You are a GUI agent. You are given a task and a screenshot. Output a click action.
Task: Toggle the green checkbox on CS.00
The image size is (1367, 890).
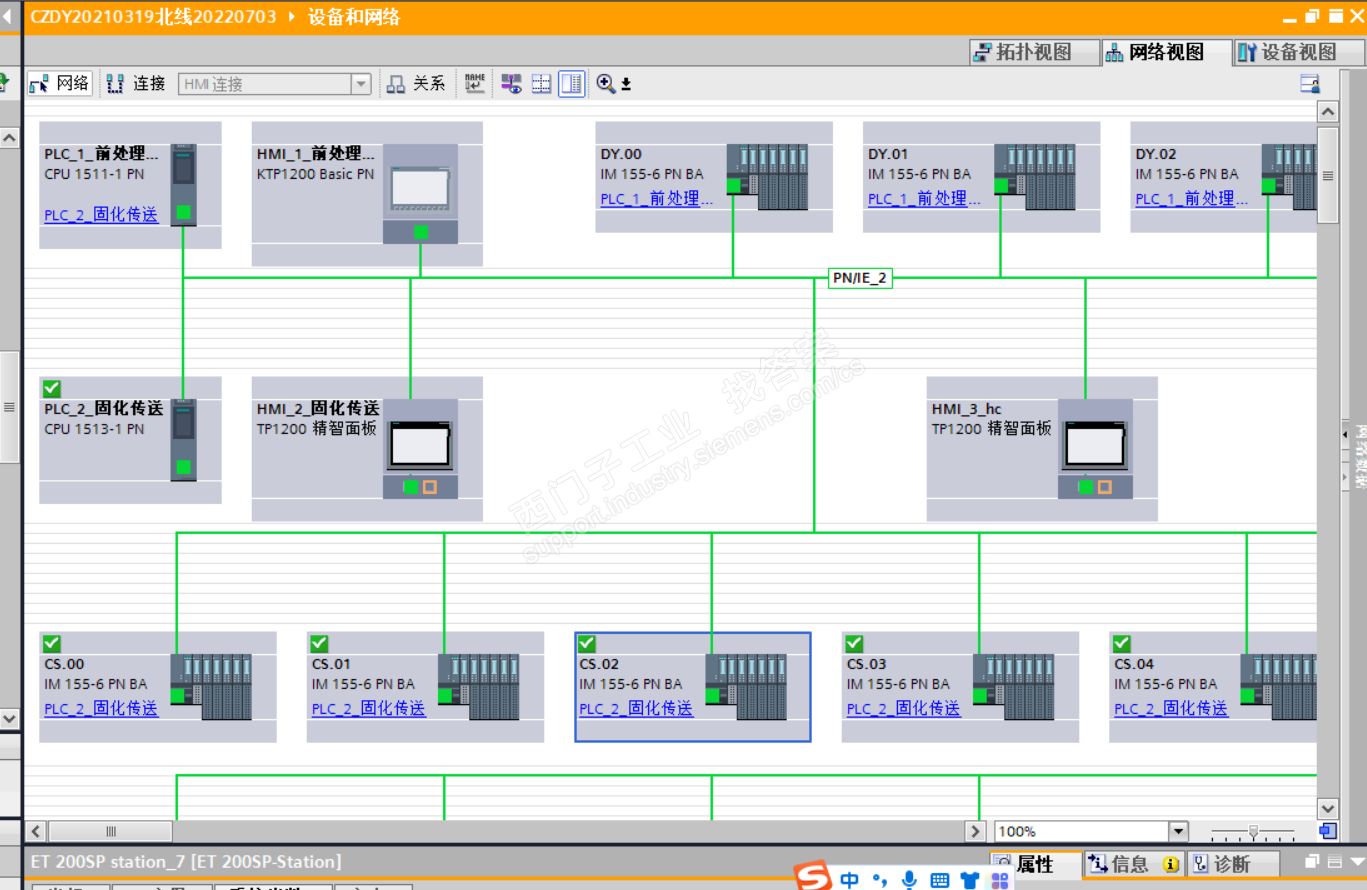point(52,643)
